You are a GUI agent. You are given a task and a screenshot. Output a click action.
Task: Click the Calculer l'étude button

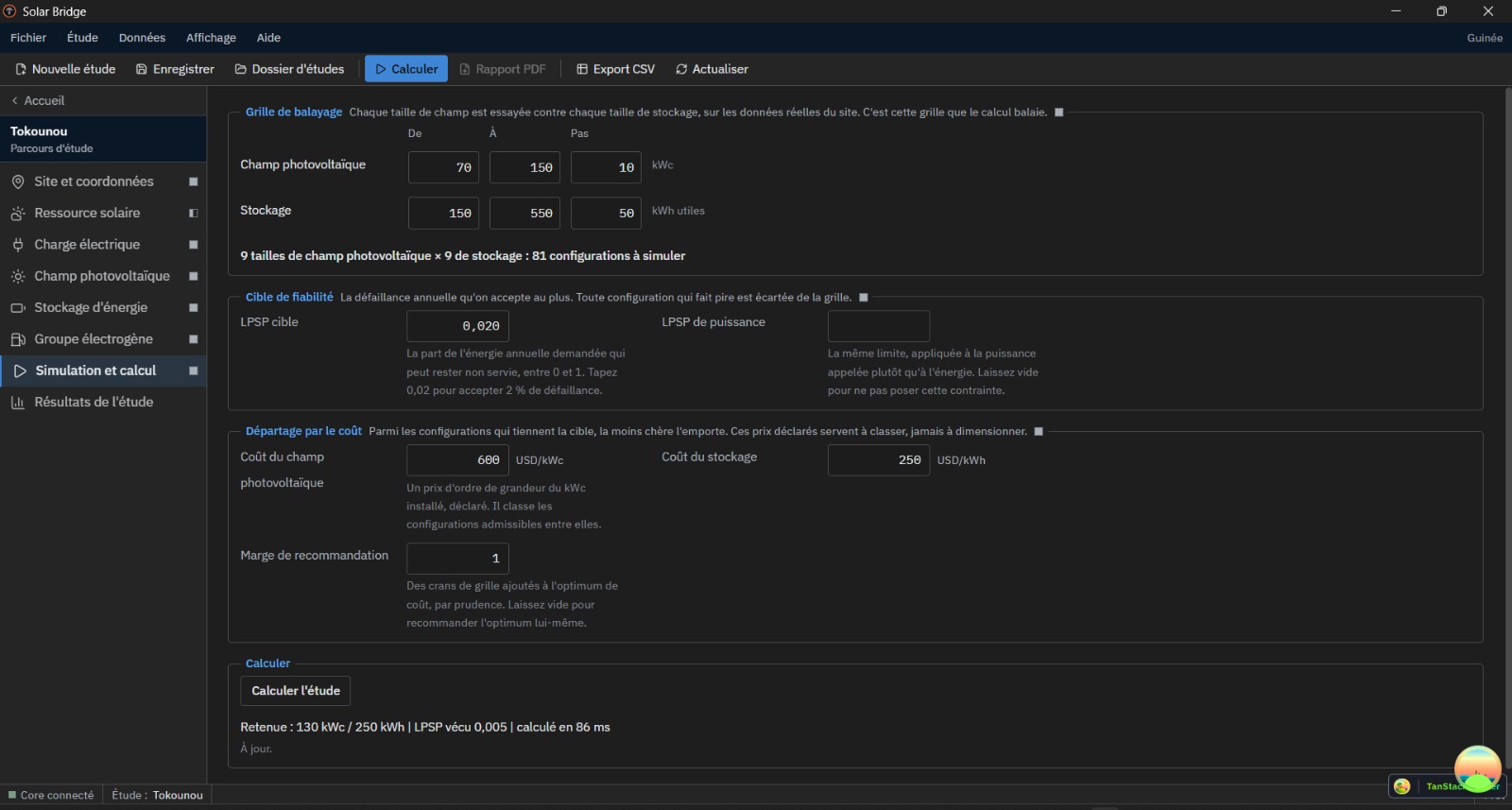point(296,691)
